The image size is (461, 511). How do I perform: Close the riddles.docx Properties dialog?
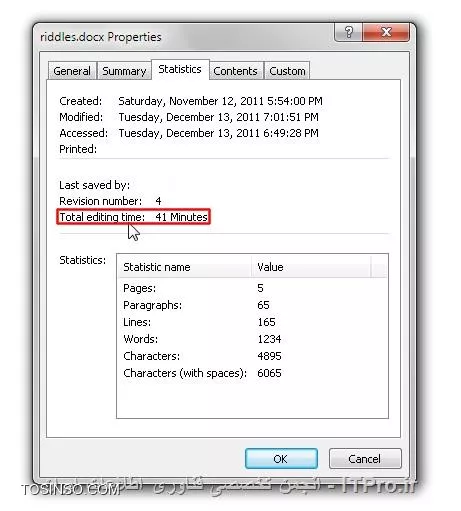[x=386, y=32]
